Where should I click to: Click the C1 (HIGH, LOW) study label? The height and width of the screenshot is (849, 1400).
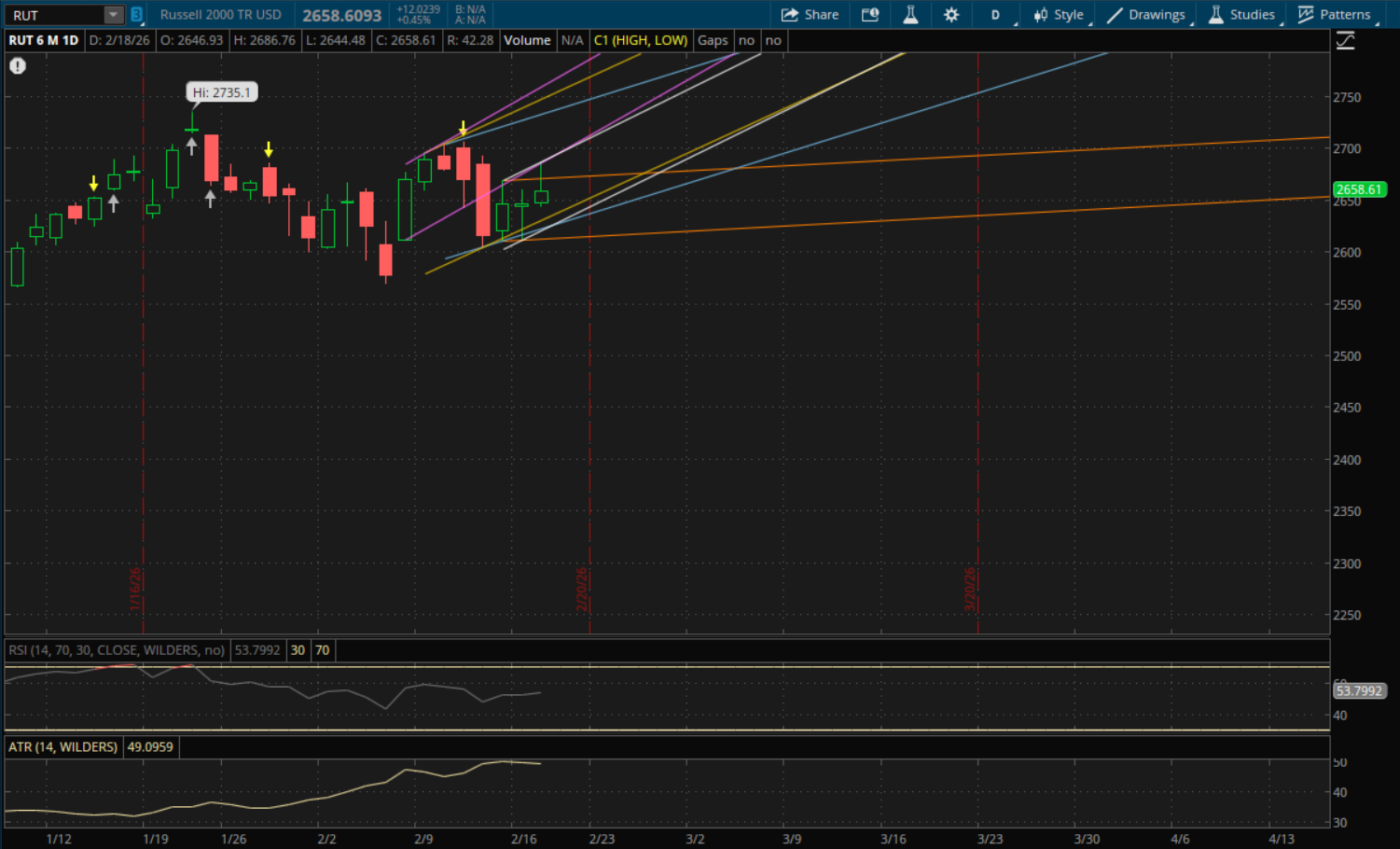640,40
